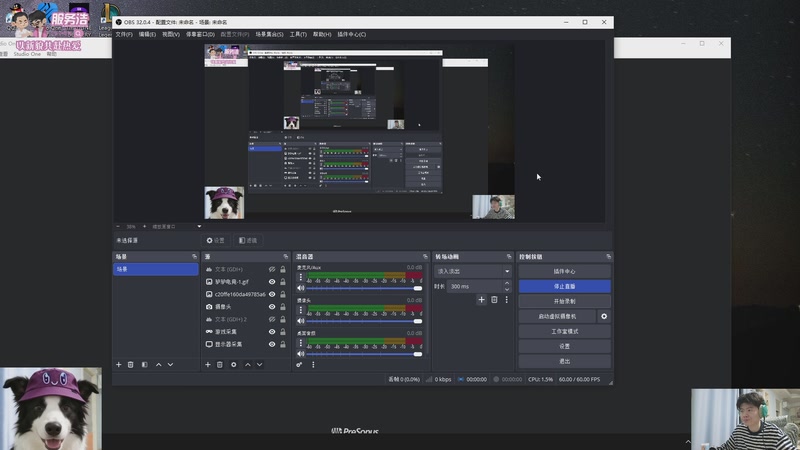Open options dots for the 摄像头 audio channel
800x450 pixels.
point(301,310)
